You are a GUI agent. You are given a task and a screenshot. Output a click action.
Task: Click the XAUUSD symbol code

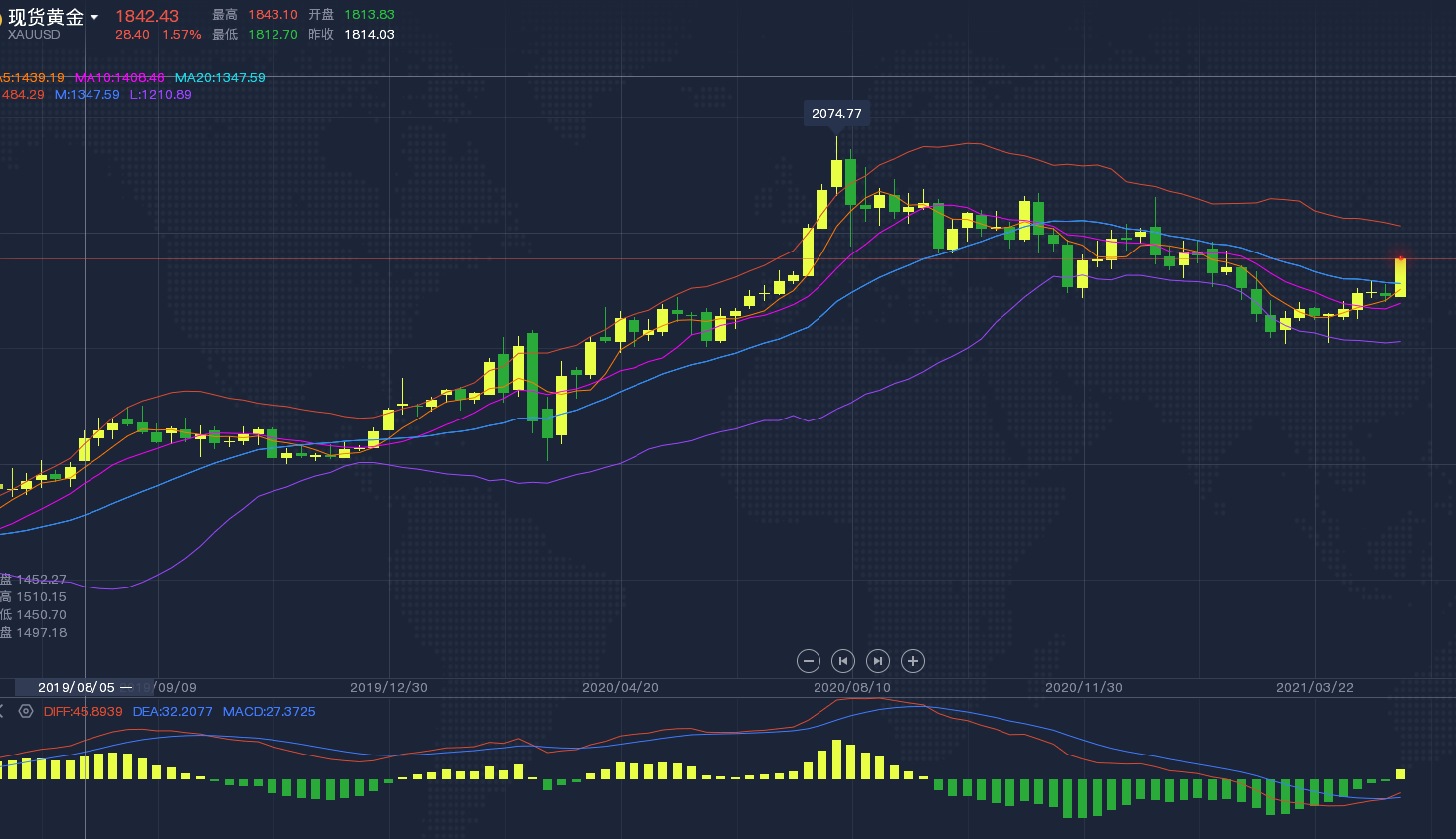click(34, 35)
